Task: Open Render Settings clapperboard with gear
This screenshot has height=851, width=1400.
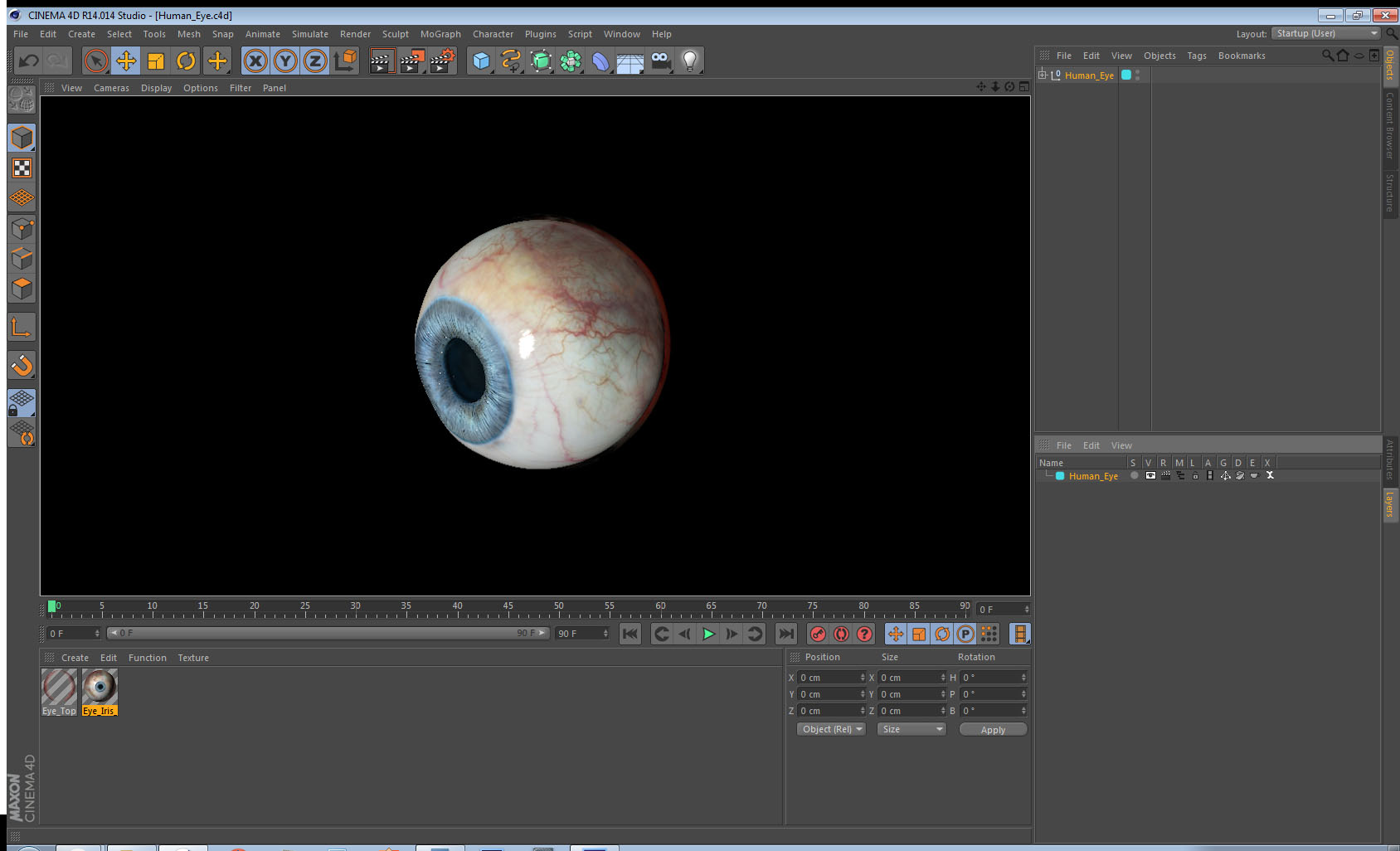Action: click(x=443, y=61)
